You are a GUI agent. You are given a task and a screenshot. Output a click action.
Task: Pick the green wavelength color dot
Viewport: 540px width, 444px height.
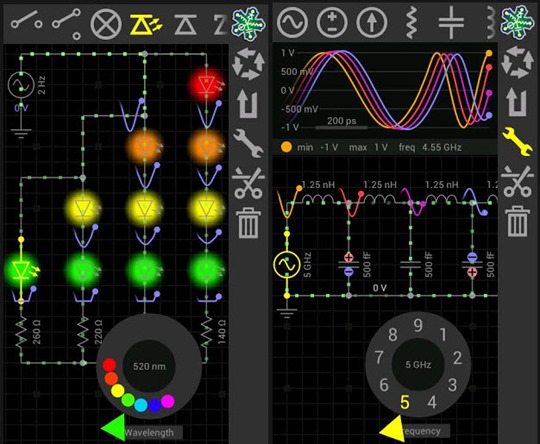(128, 400)
